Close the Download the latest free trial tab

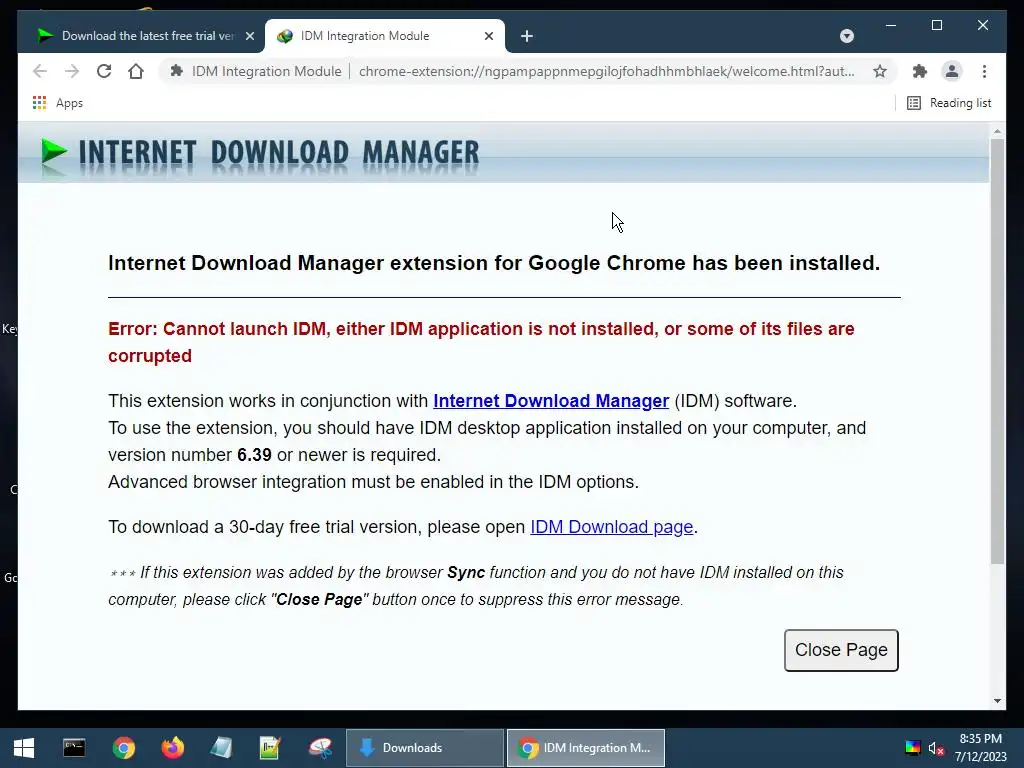(249, 36)
